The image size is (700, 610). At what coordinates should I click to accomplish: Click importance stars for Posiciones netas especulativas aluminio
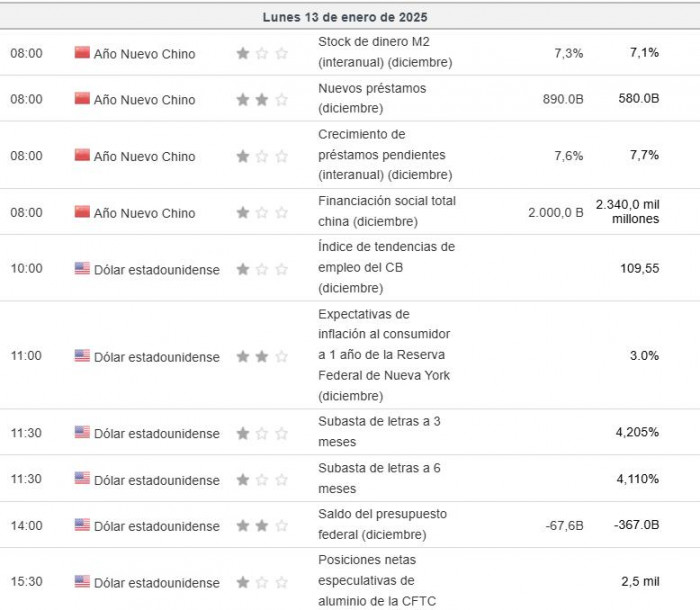[x=262, y=582]
